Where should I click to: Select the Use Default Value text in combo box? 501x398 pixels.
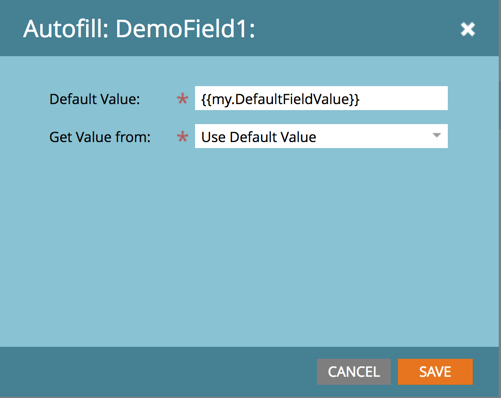(x=259, y=137)
